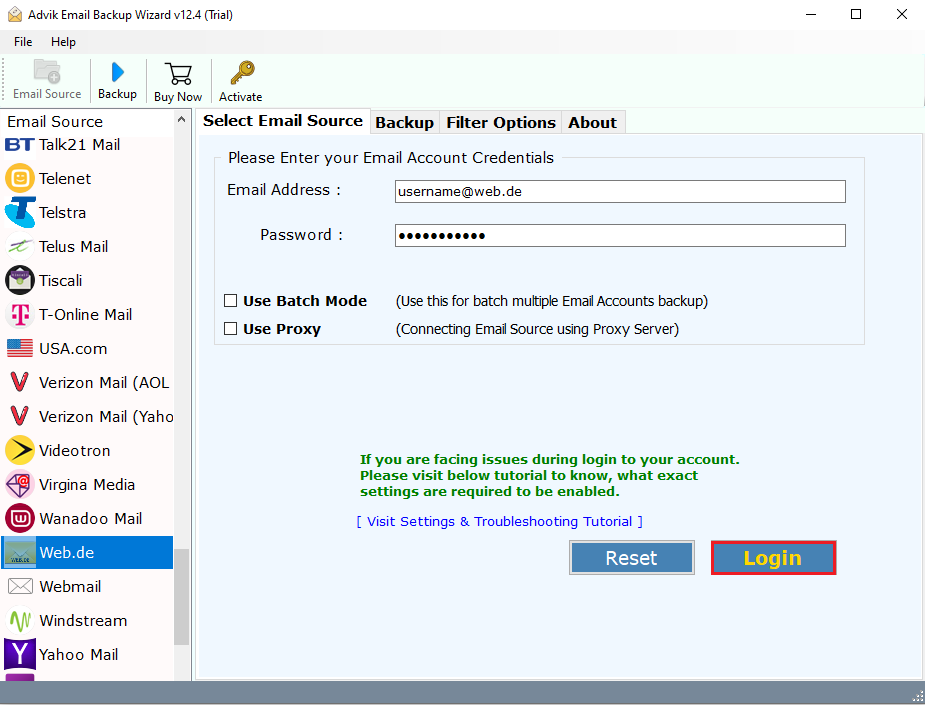925x705 pixels.
Task: Pick the Yahoo Mail Y icon
Action: pyautogui.click(x=19, y=654)
